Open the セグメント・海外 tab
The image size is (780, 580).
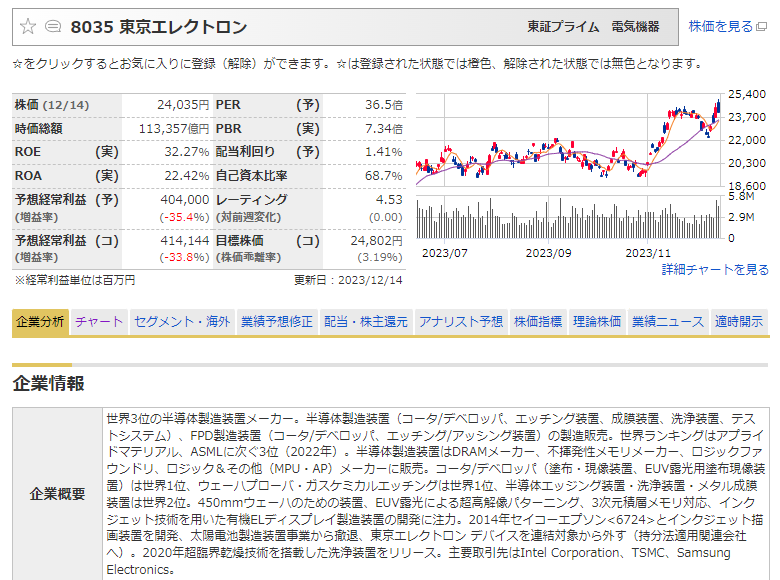pyautogui.click(x=182, y=322)
